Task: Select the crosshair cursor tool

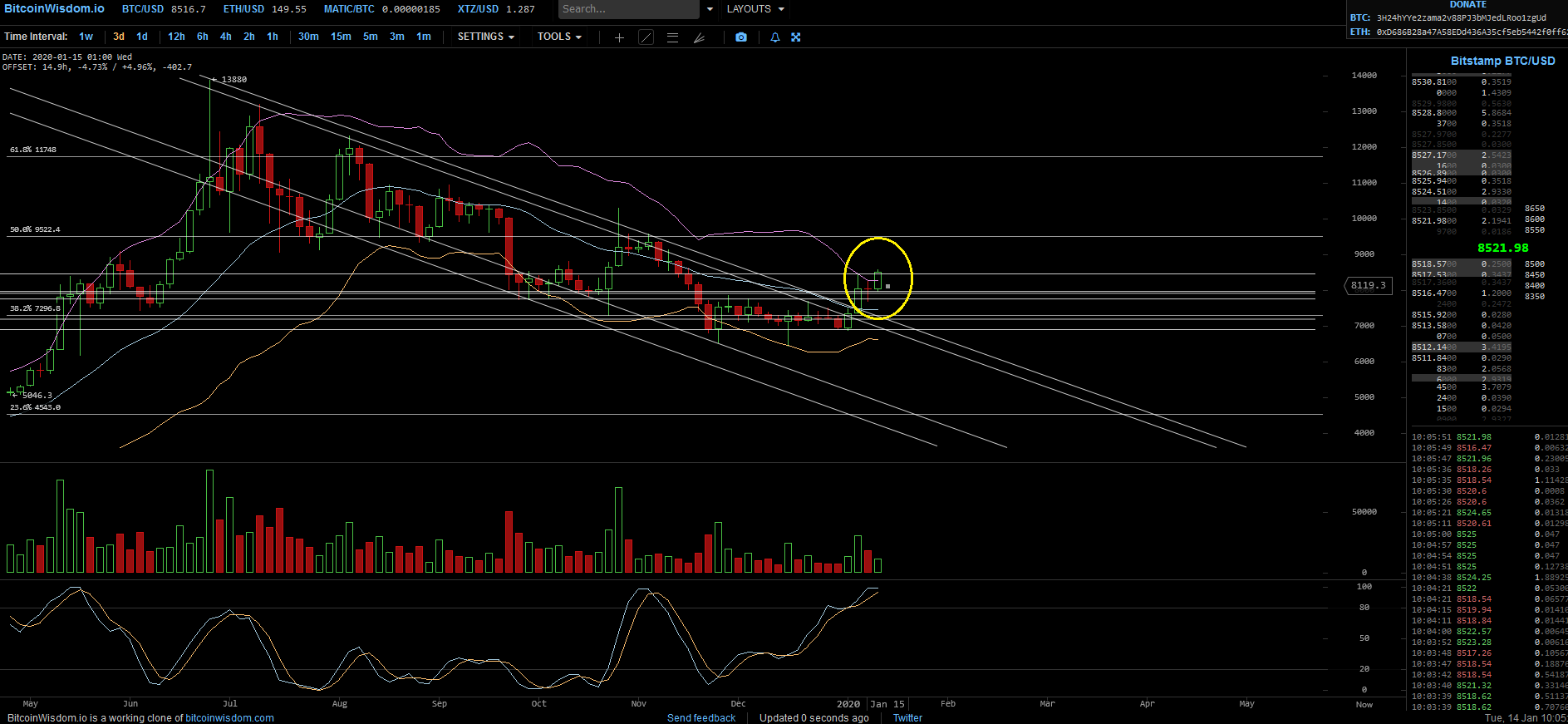Action: (x=619, y=37)
